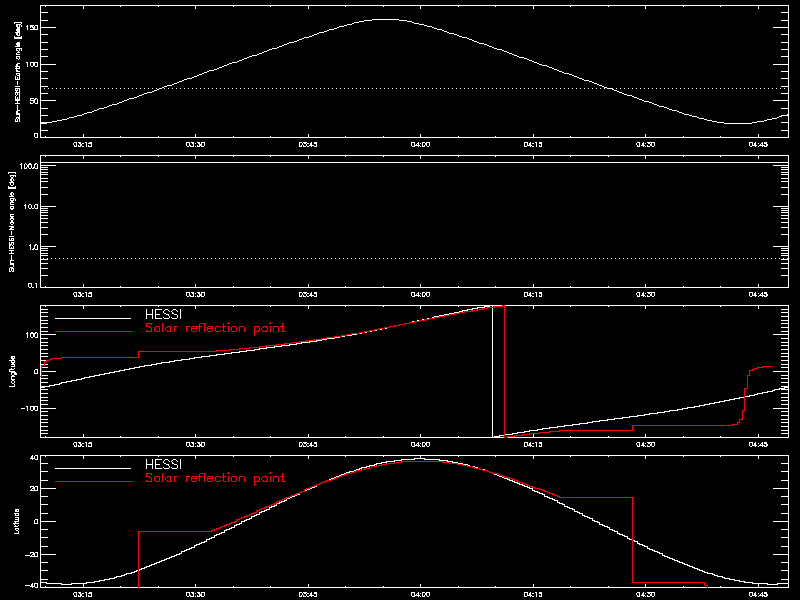Click 03:15 time tick under Latitude plot
Image resolution: width=800 pixels, height=600 pixels.
[x=82, y=594]
